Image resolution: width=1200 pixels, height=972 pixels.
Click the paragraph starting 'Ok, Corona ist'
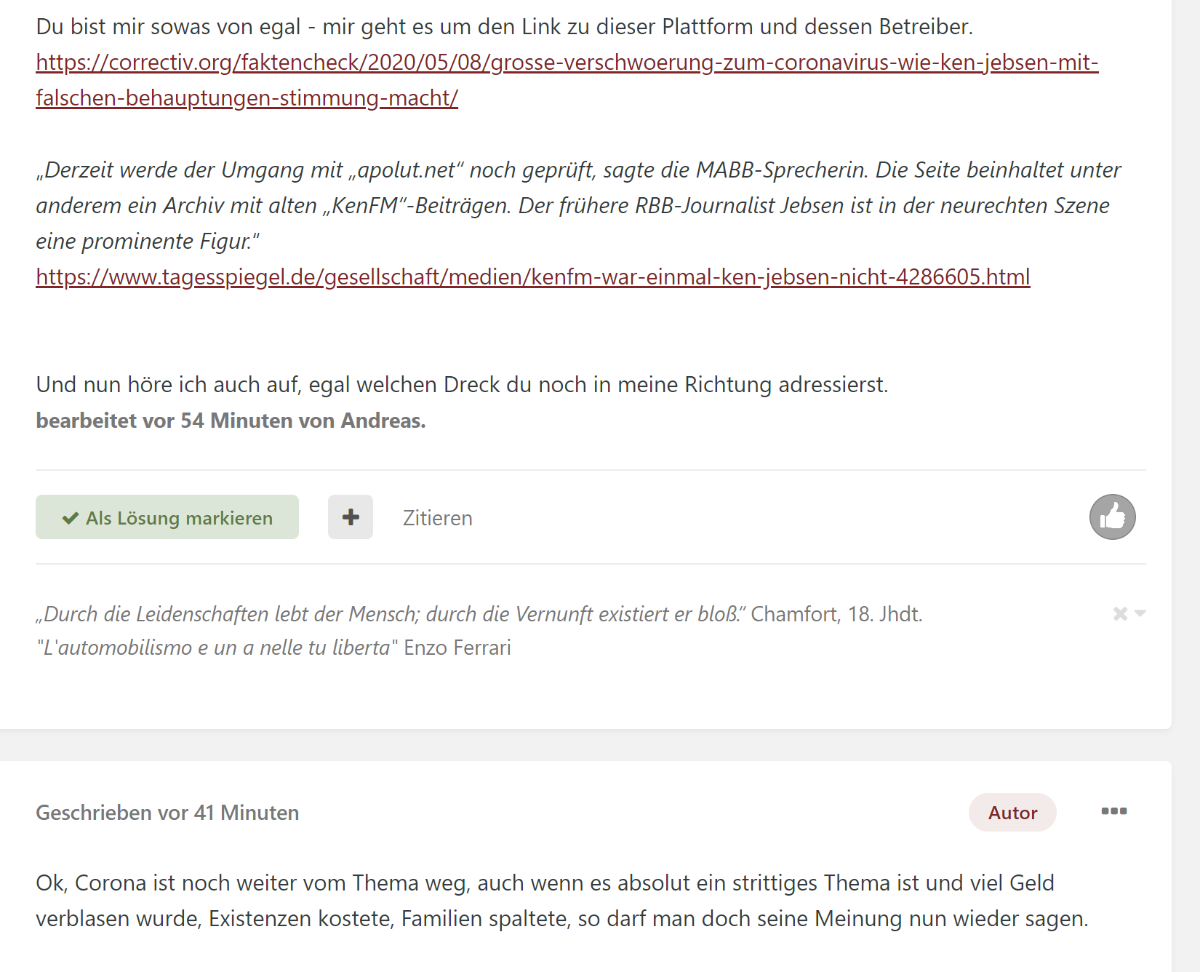[x=561, y=900]
